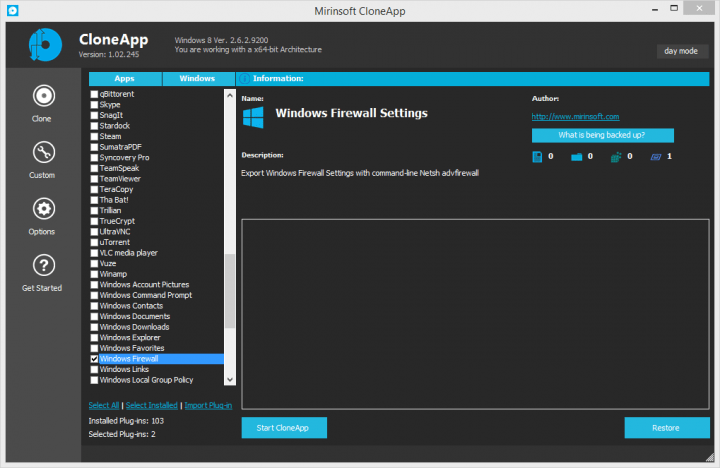Select the Windows Favorites entry
The width and height of the screenshot is (720, 468).
pyautogui.click(x=132, y=348)
